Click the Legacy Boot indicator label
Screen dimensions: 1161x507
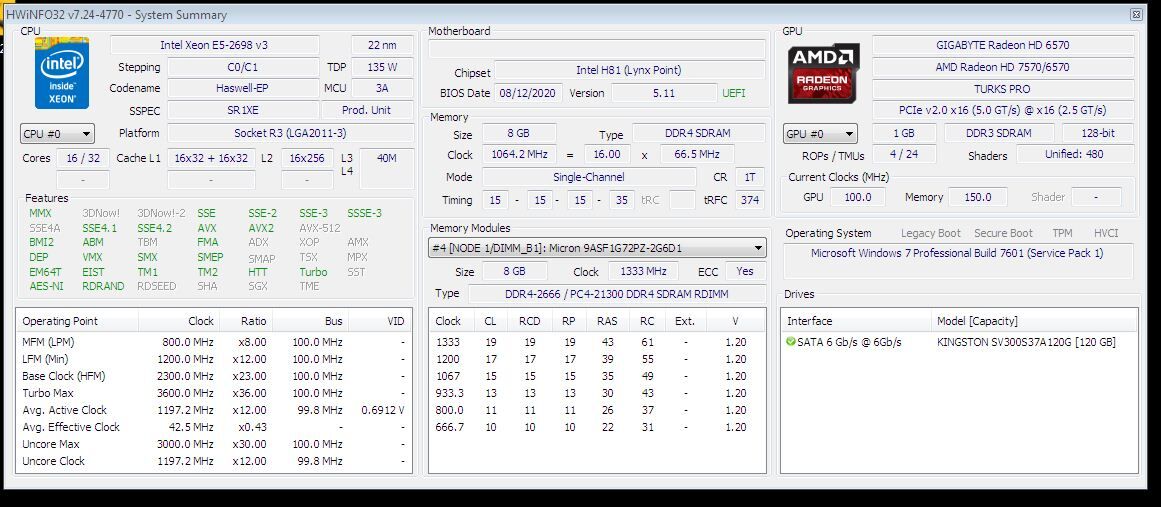click(930, 233)
